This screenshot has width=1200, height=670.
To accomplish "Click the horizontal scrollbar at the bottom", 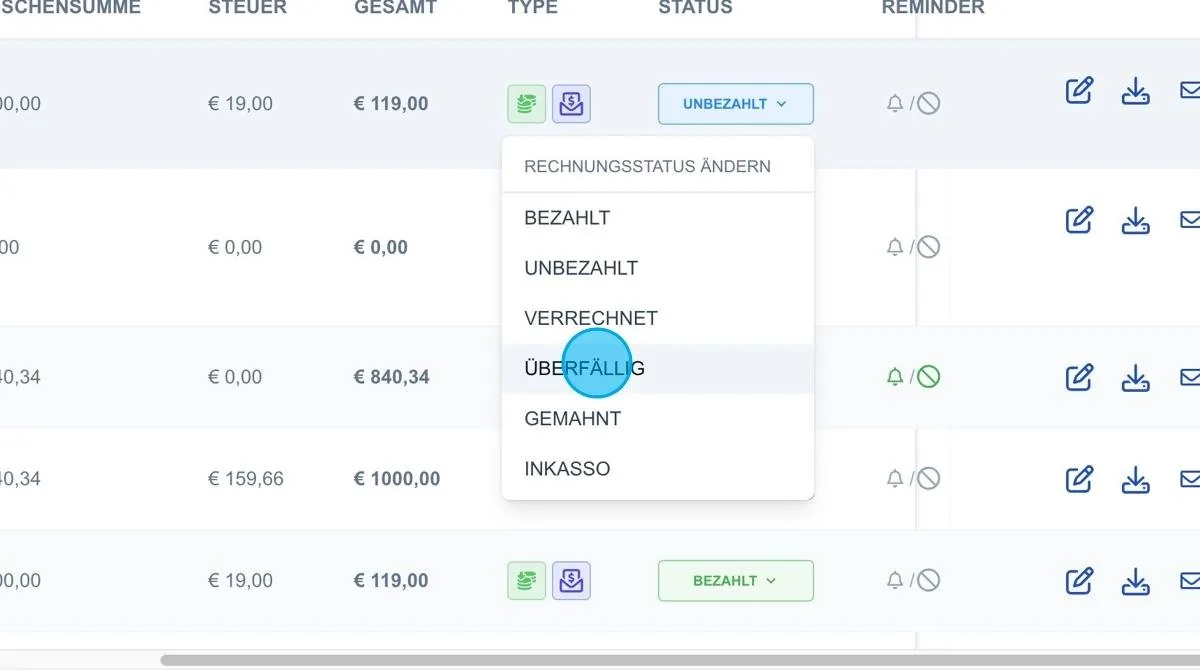I will [680, 660].
